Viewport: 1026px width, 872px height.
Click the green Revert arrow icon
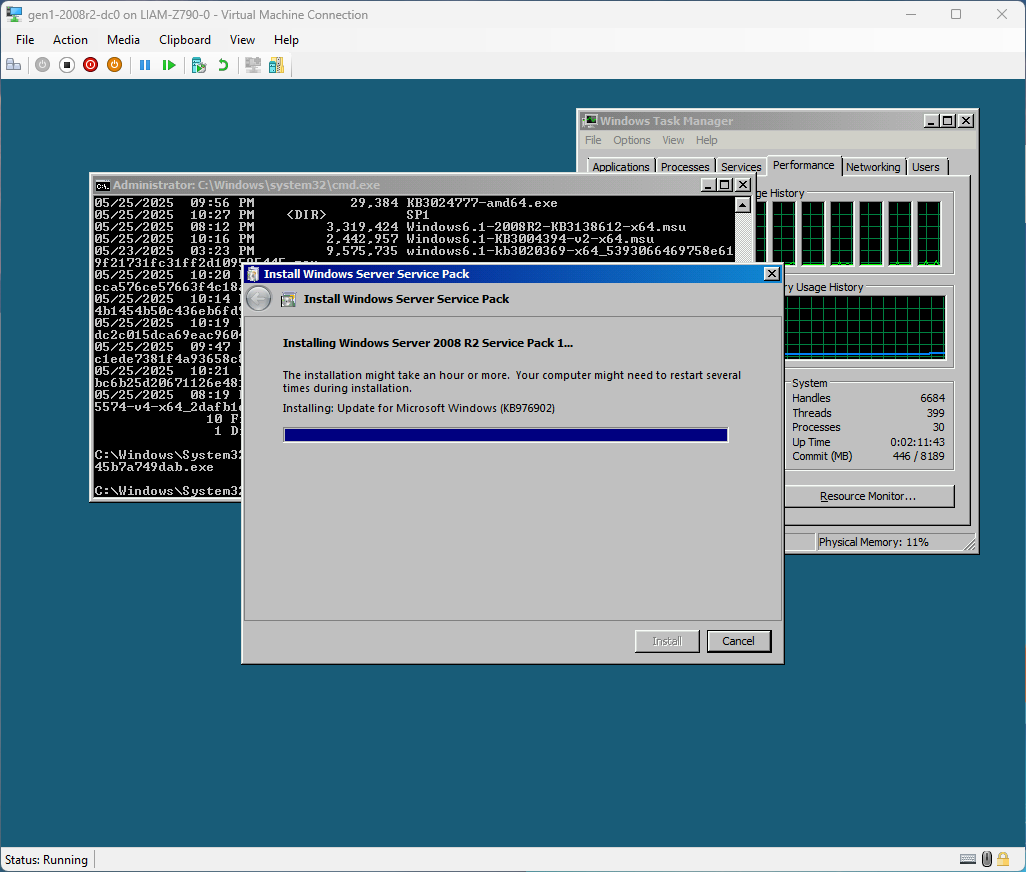click(x=223, y=65)
